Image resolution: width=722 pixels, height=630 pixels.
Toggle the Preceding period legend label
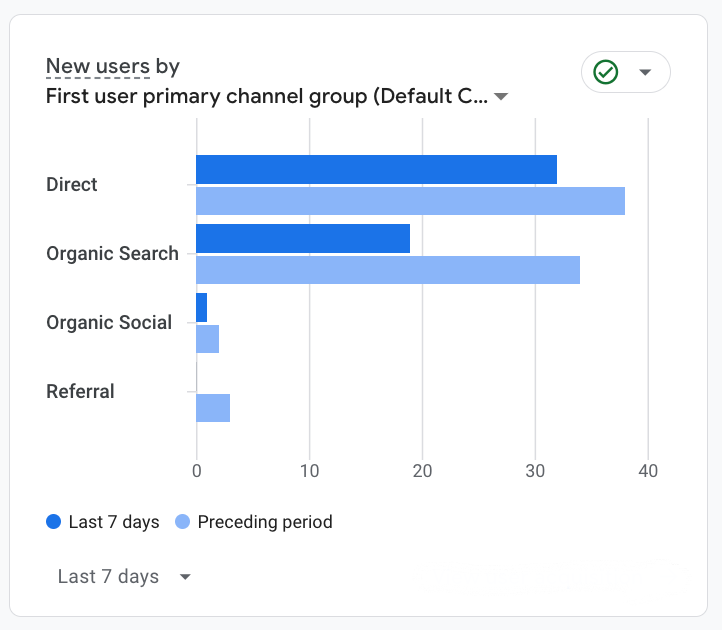(x=265, y=522)
